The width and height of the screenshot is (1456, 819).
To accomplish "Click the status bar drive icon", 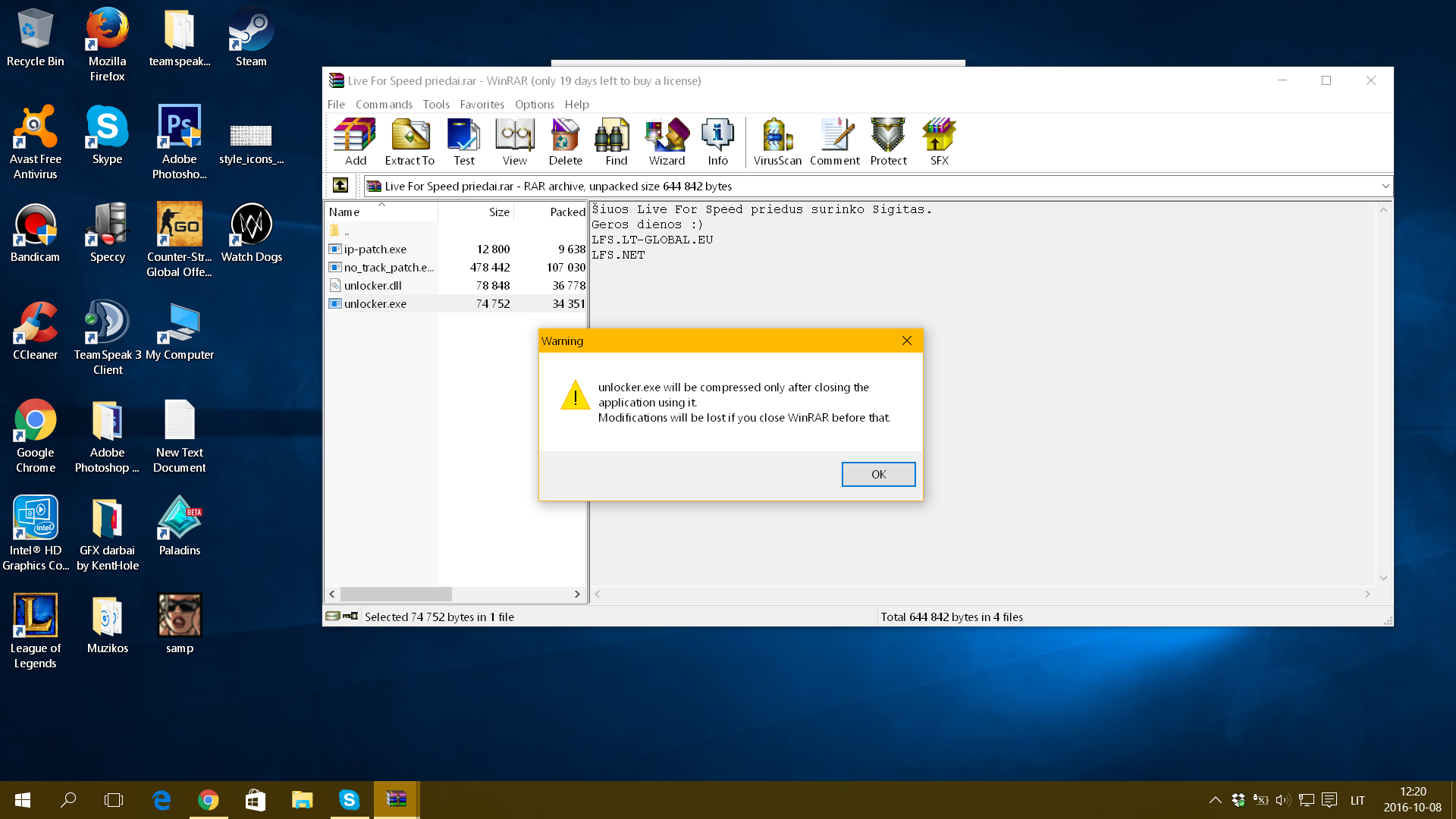I will click(x=333, y=616).
